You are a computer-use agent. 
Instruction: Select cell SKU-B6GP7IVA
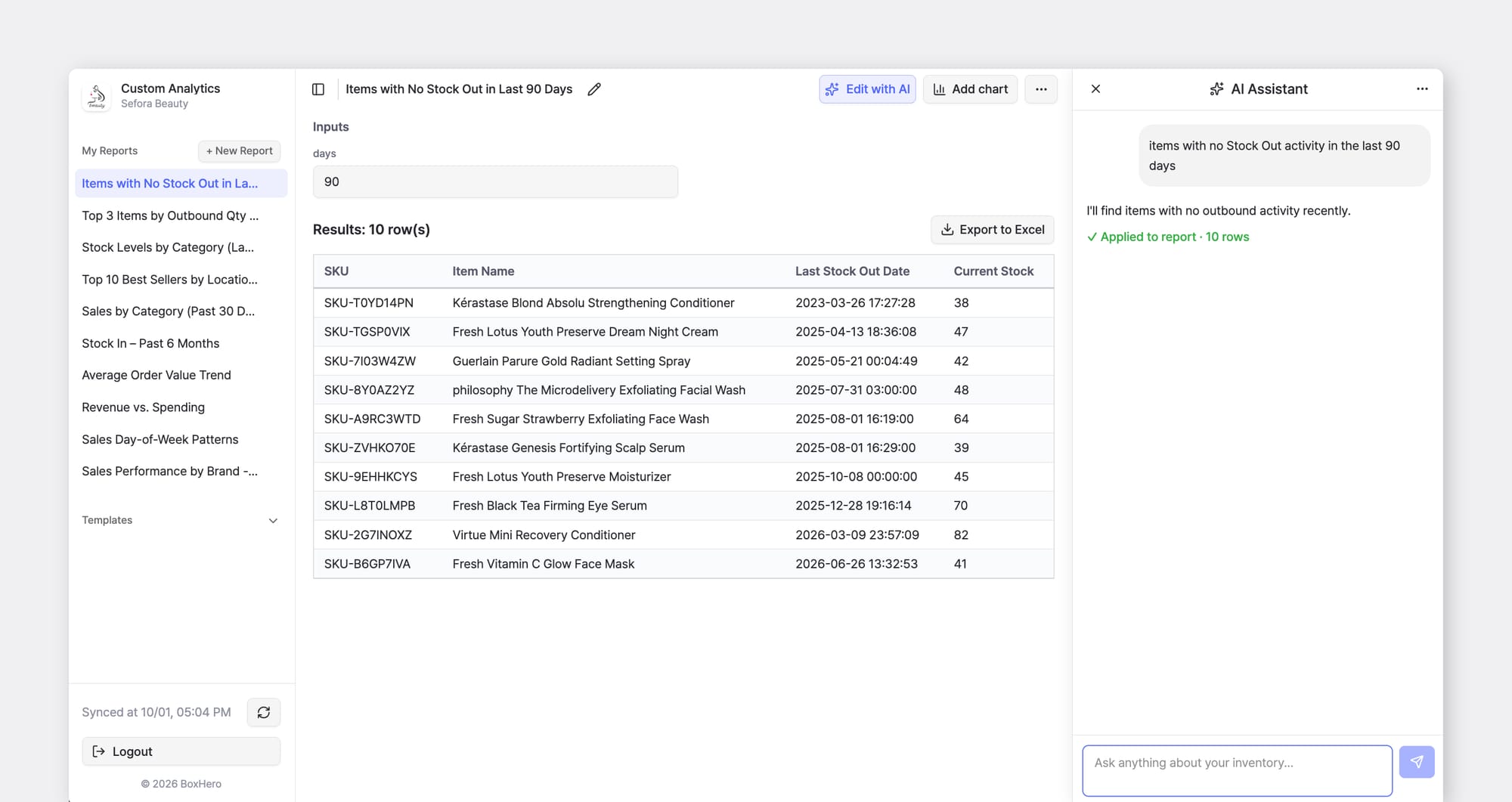point(367,564)
